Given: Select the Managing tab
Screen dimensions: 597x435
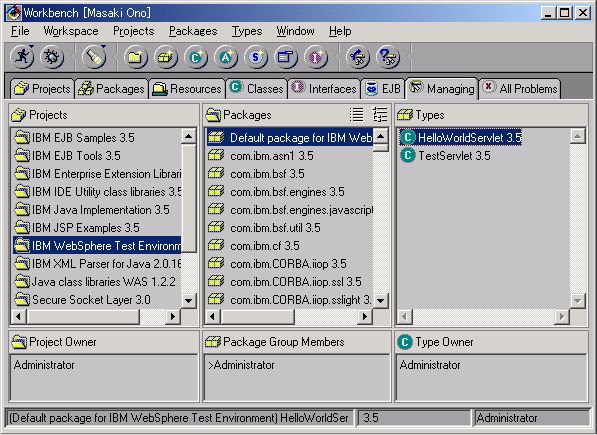Looking at the screenshot, I should (442, 88).
